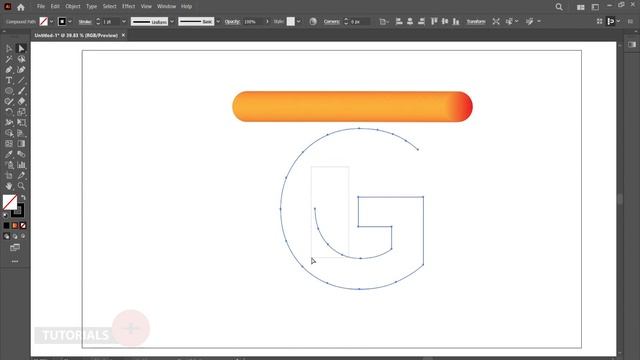Choose the Rotate tool
640x360 pixels.
pyautogui.click(x=9, y=112)
